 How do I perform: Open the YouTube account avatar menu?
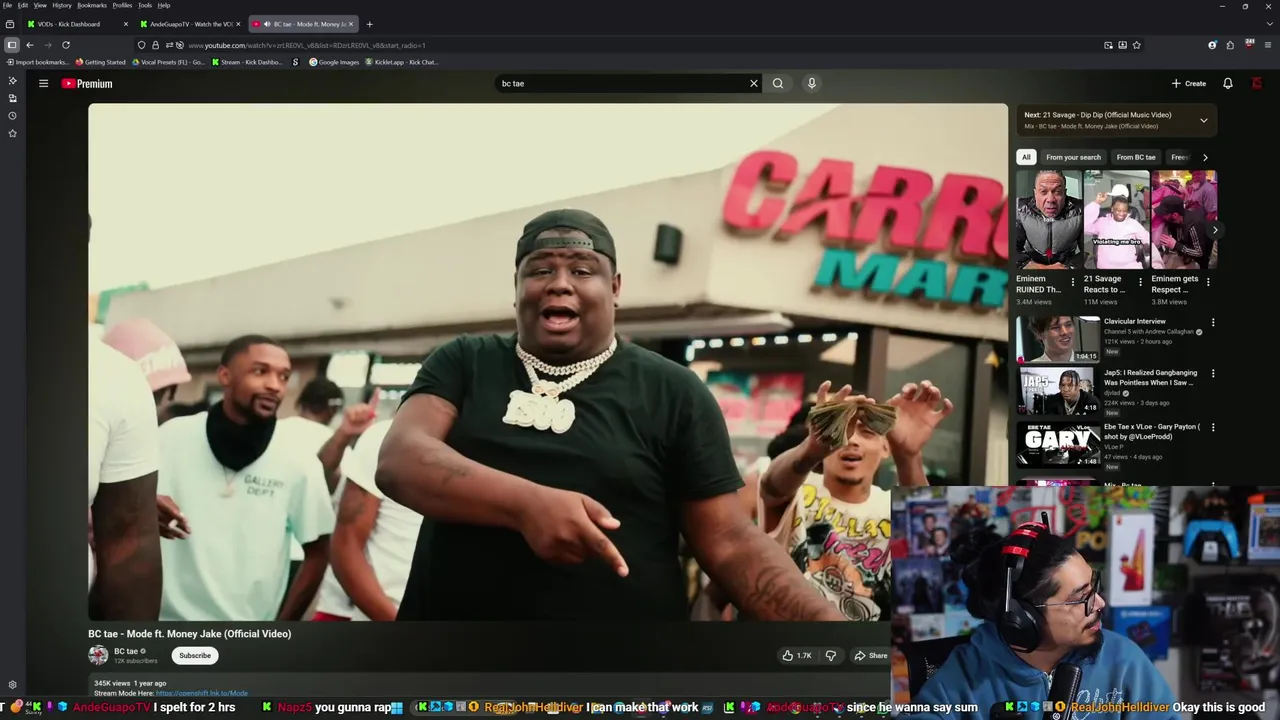pyautogui.click(x=1257, y=83)
